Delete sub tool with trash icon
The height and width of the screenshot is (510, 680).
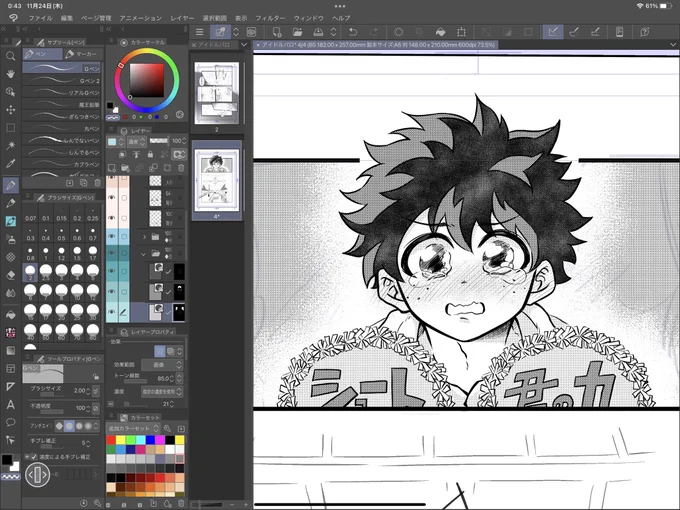98,183
